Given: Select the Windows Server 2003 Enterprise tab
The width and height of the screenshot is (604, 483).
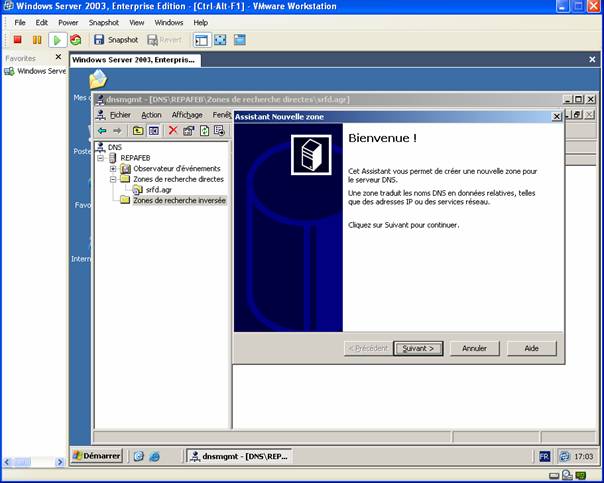Looking at the screenshot, I should 133,60.
